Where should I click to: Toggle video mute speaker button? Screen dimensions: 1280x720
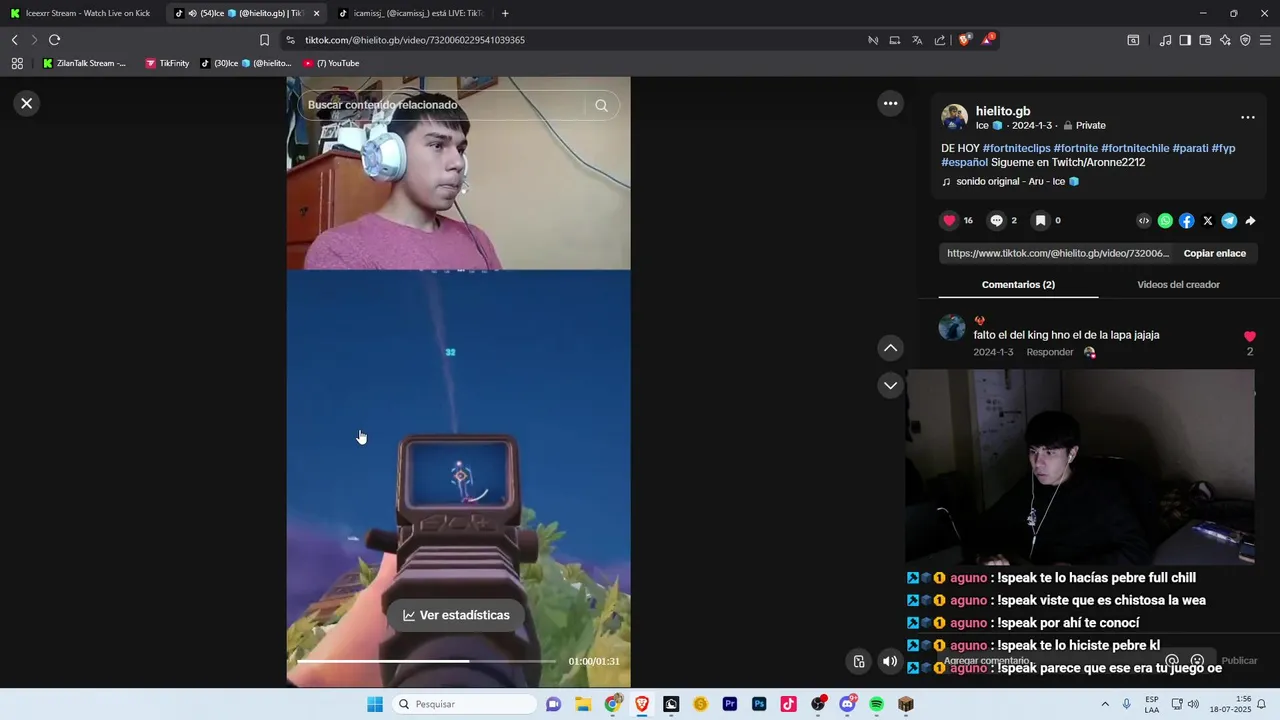889,661
